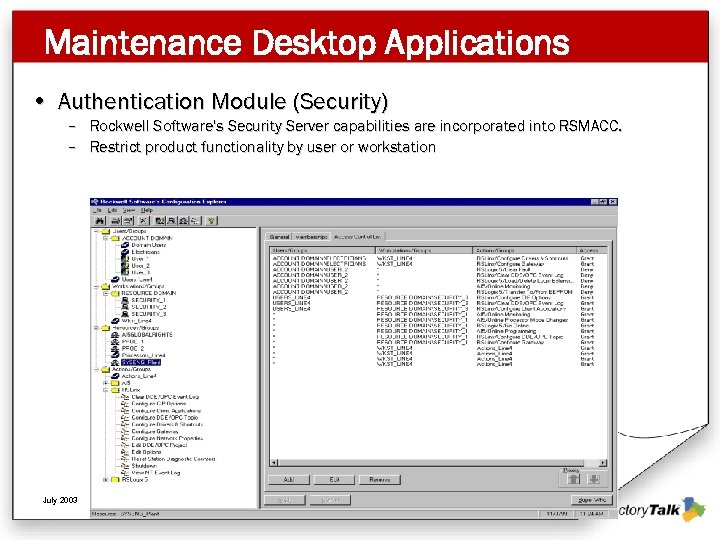Select the Domain Users group icon
This screenshot has height=540, width=720.
pos(125,245)
